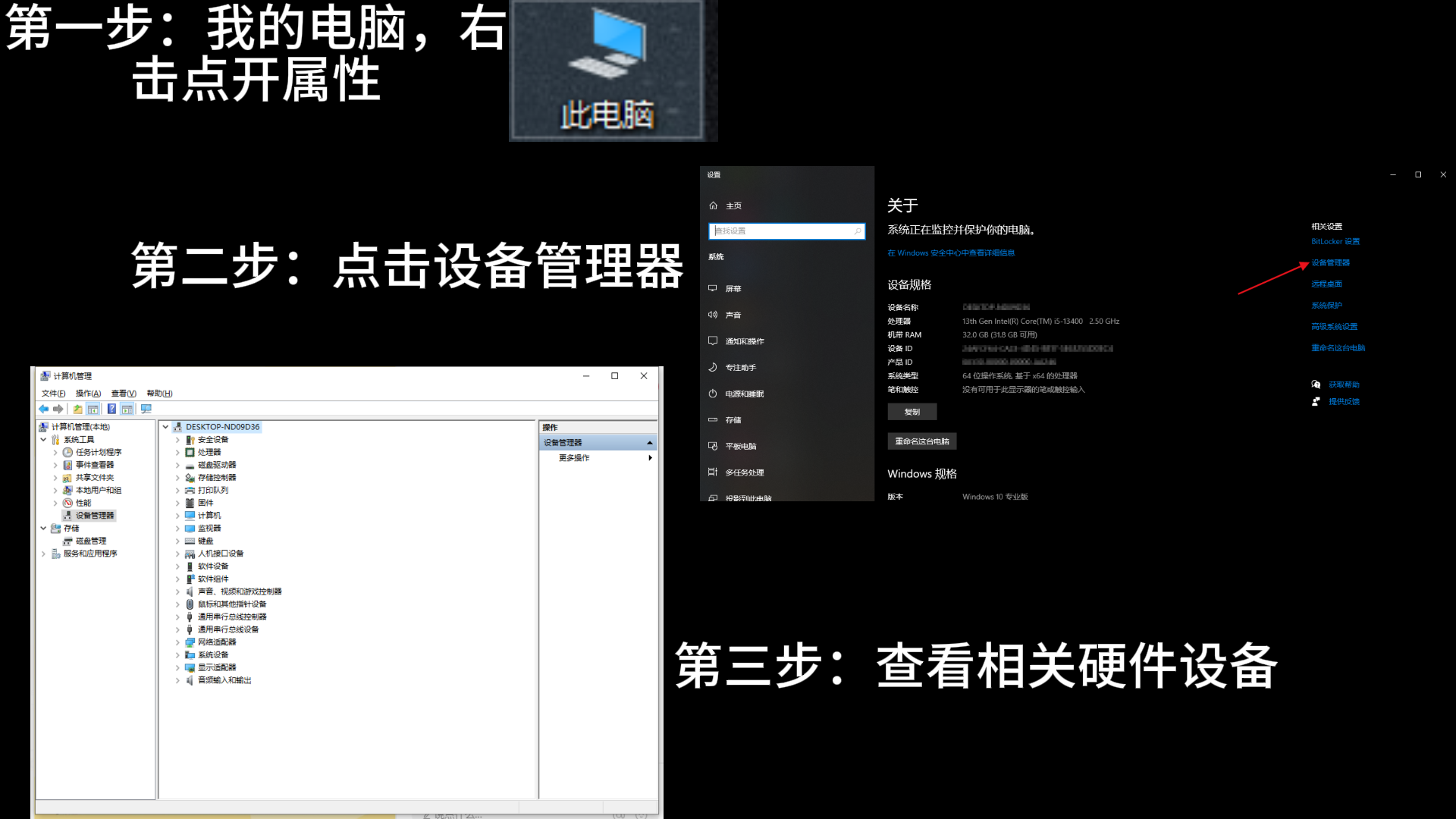This screenshot has height=819, width=1456.
Task: Click the 提供反馈 link
Action: click(1344, 402)
